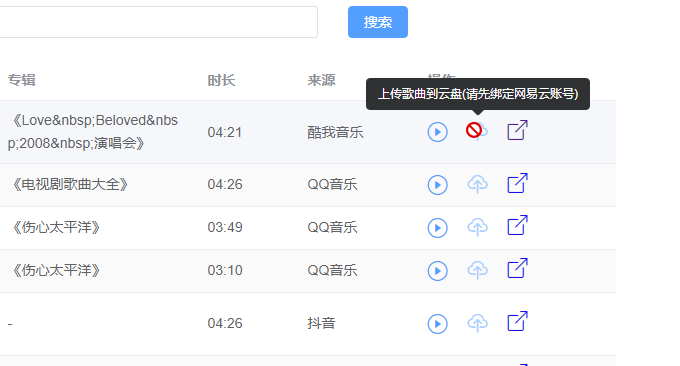Upload the 03:49 song to cloud disk
The height and width of the screenshot is (366, 680).
477,227
